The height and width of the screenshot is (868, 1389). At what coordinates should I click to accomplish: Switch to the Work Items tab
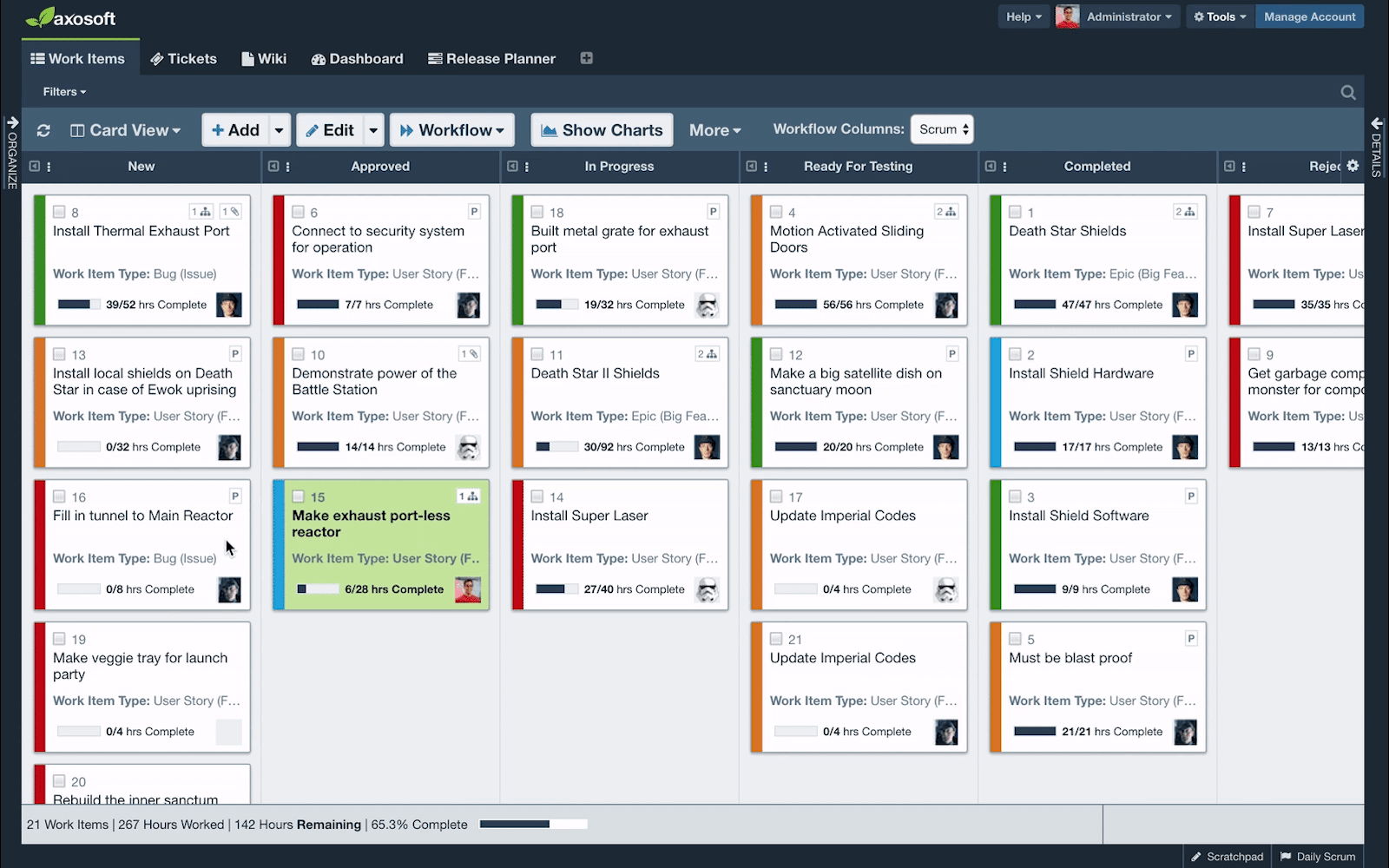tap(78, 58)
